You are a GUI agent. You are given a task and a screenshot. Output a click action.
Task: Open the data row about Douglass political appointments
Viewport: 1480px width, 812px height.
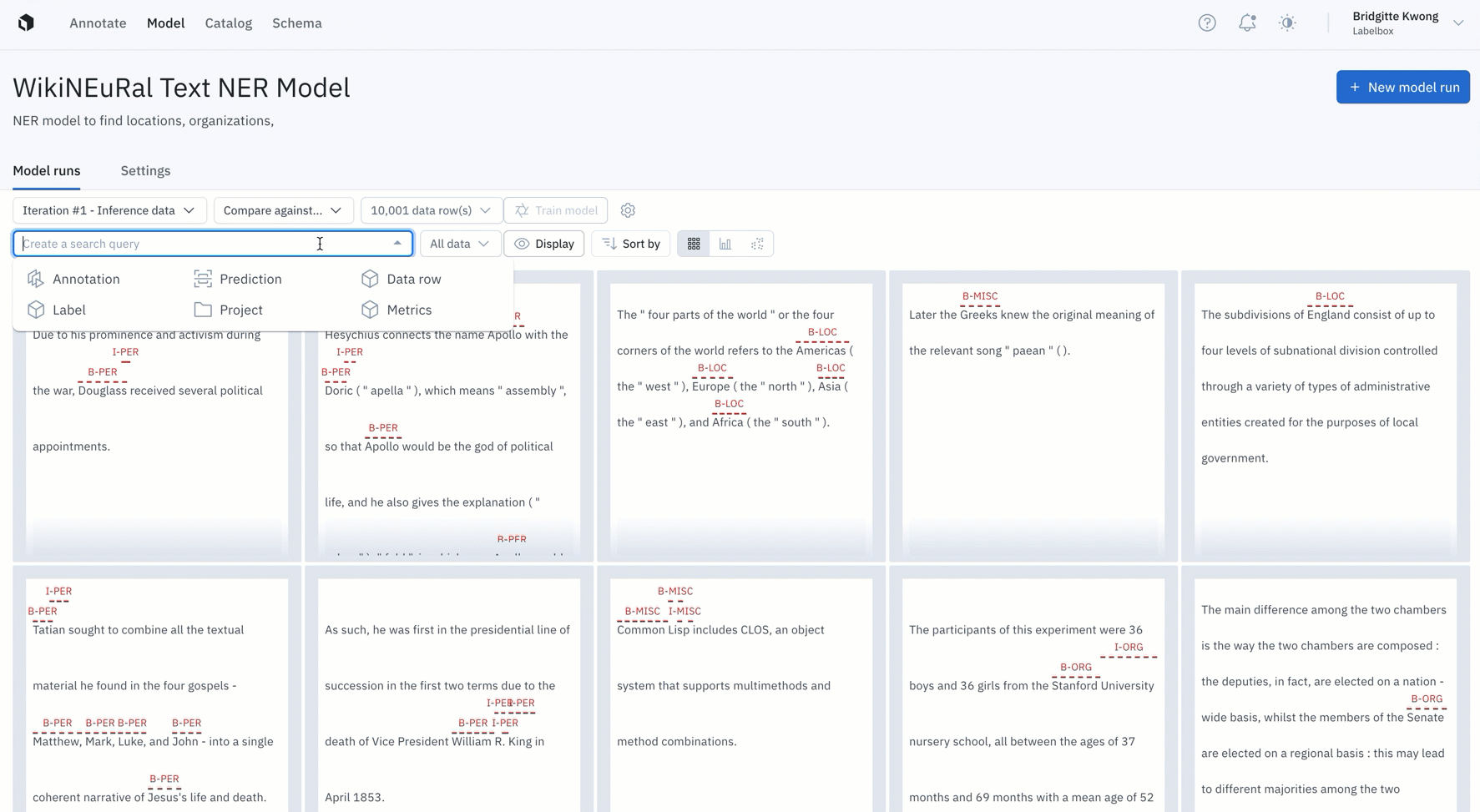coord(157,417)
